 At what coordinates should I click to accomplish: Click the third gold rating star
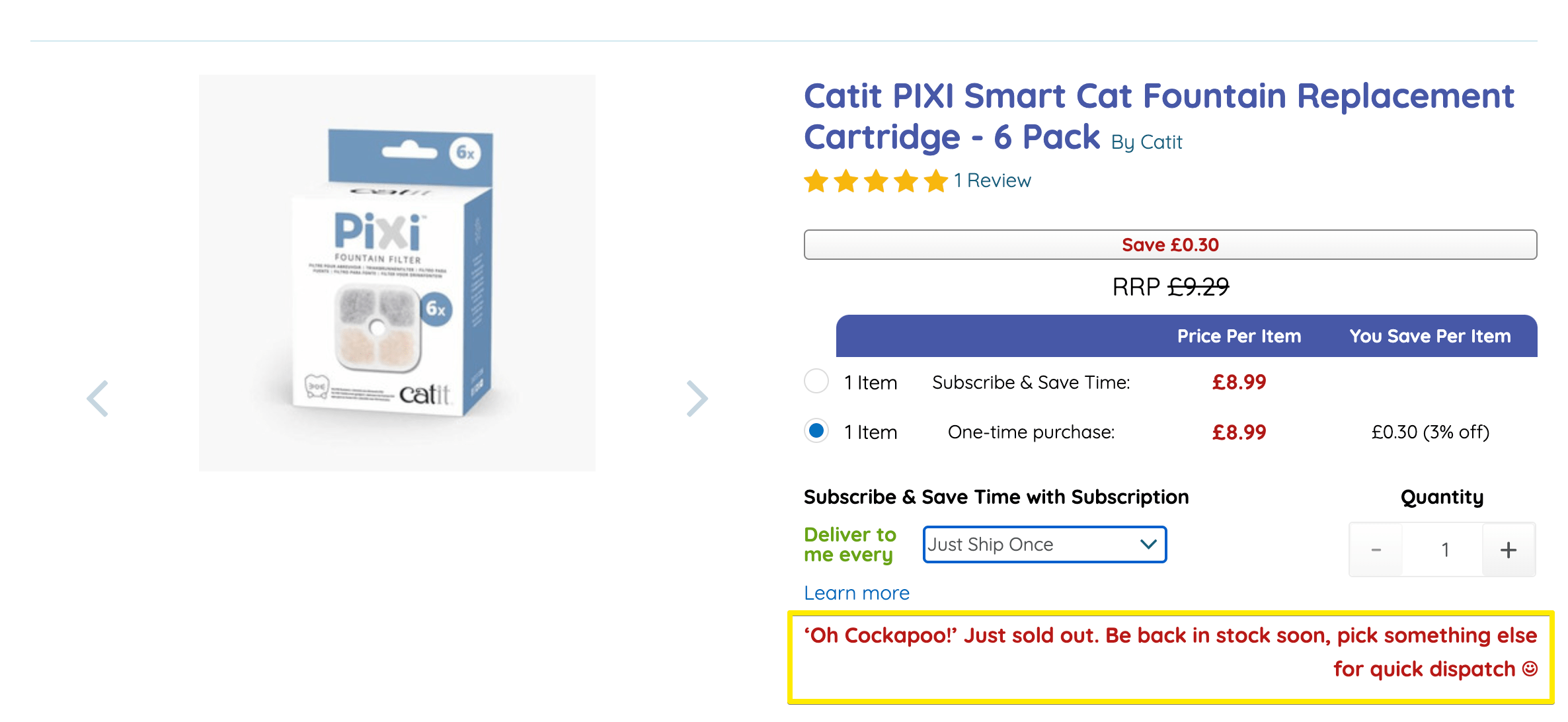pyautogui.click(x=877, y=181)
